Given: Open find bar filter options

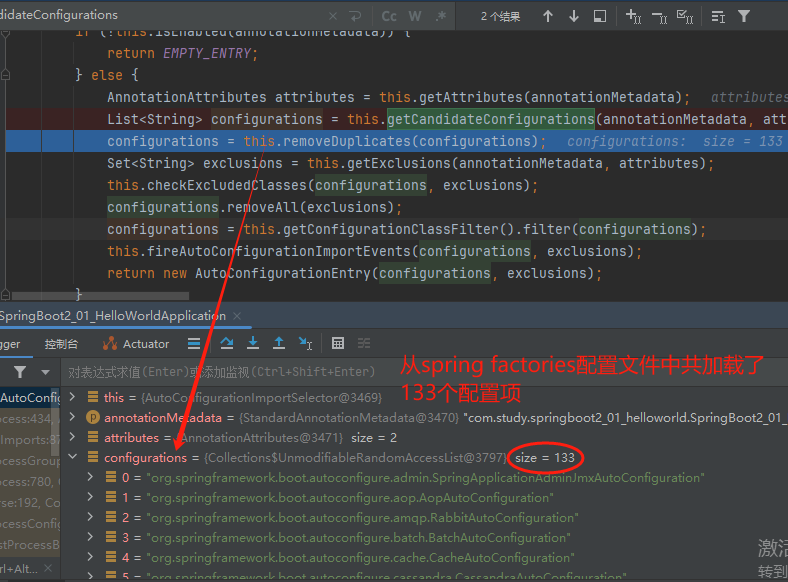Looking at the screenshot, I should (744, 16).
